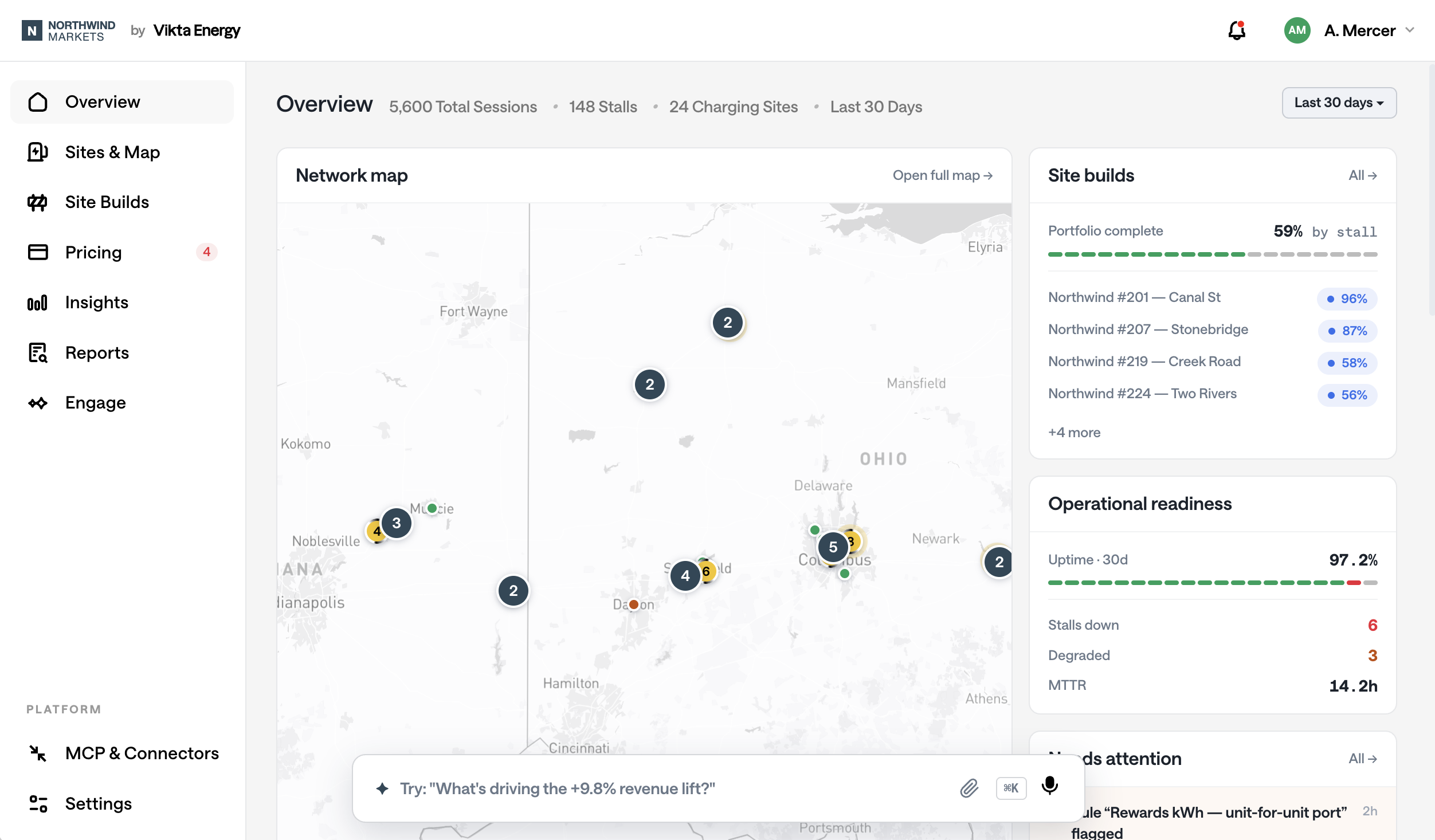
Task: Go to Overview in the sidebar
Action: pyautogui.click(x=122, y=102)
